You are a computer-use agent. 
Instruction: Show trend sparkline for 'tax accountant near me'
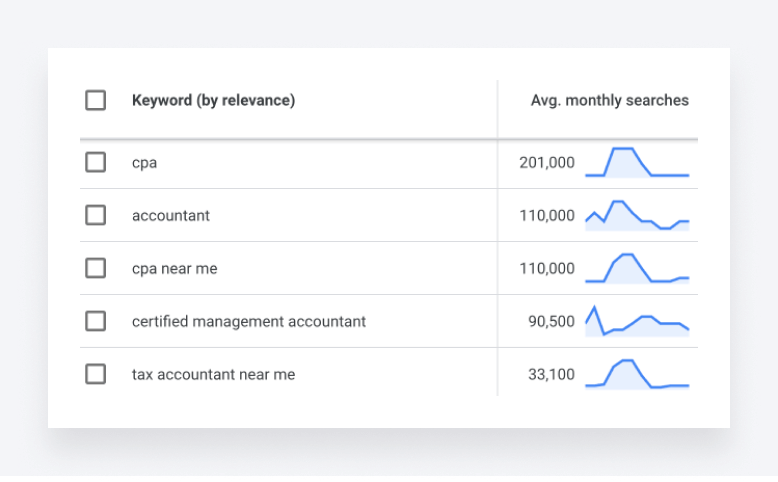click(637, 374)
